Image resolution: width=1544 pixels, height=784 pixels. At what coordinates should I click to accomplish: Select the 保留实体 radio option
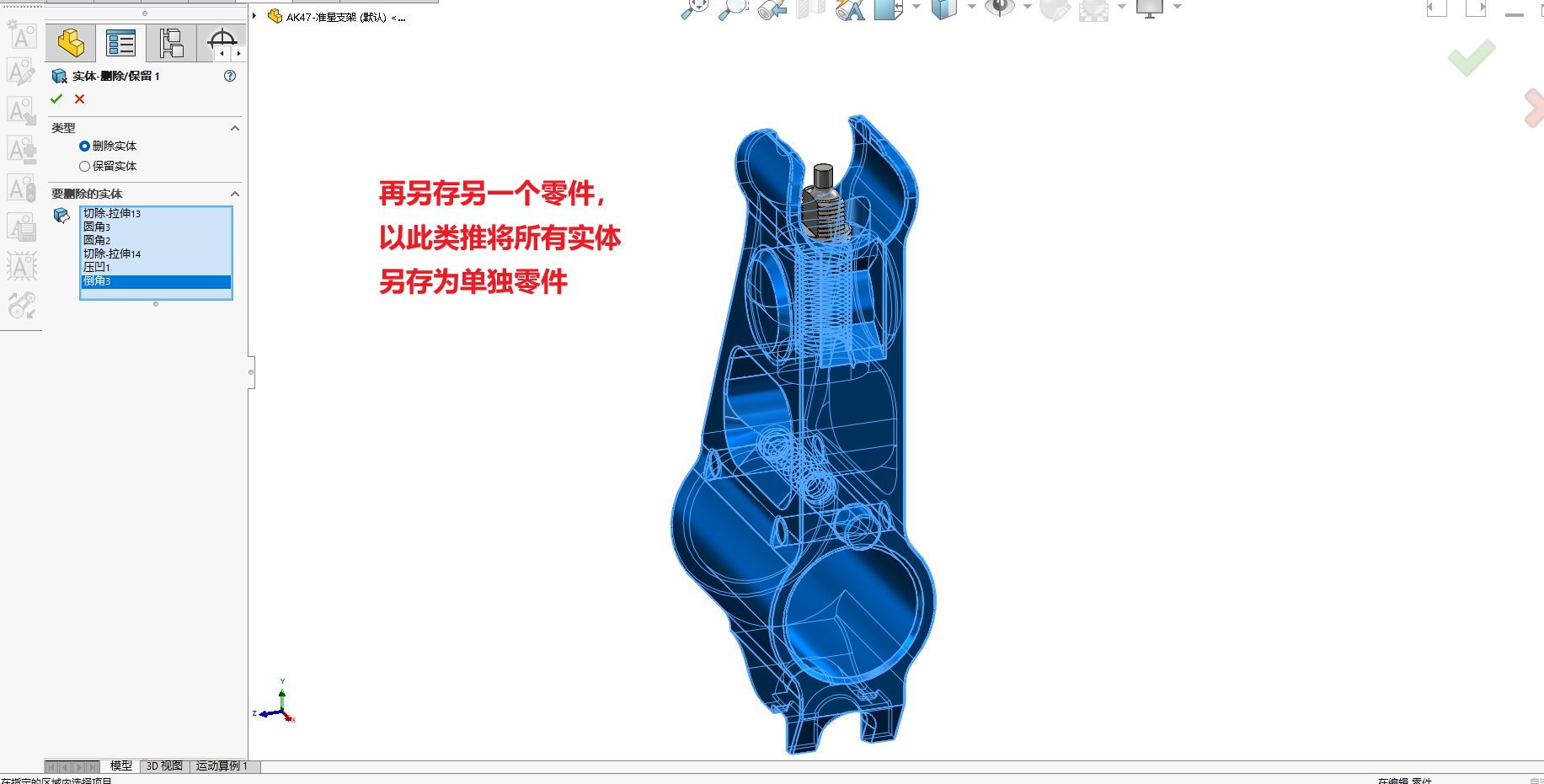[x=84, y=167]
